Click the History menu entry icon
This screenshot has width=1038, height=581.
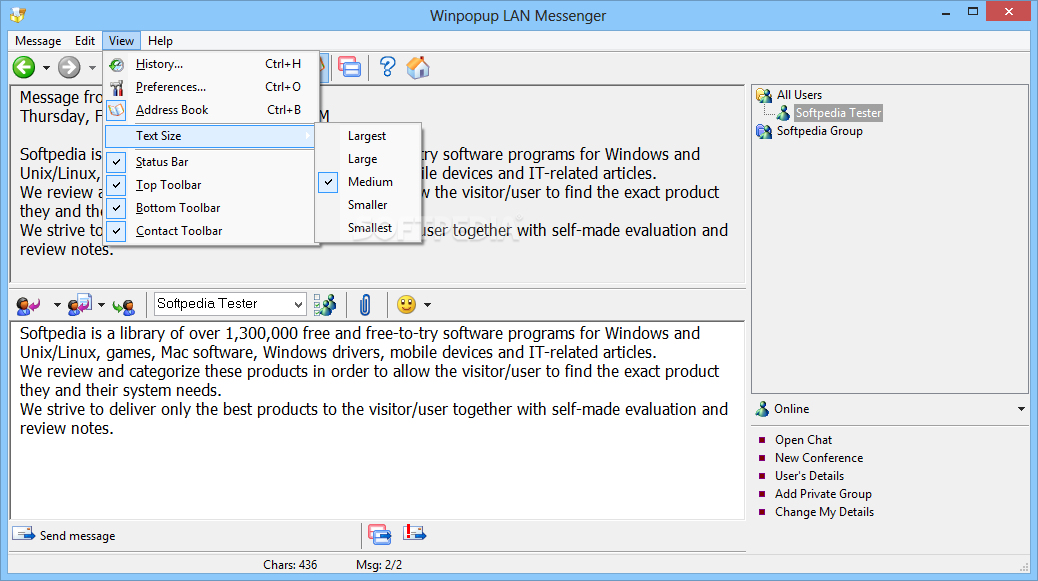click(117, 64)
